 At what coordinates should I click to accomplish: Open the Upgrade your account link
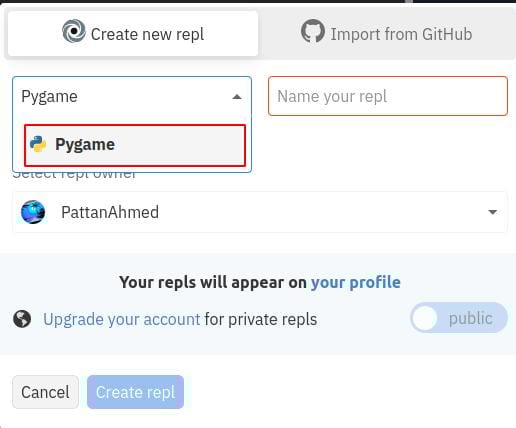[122, 319]
